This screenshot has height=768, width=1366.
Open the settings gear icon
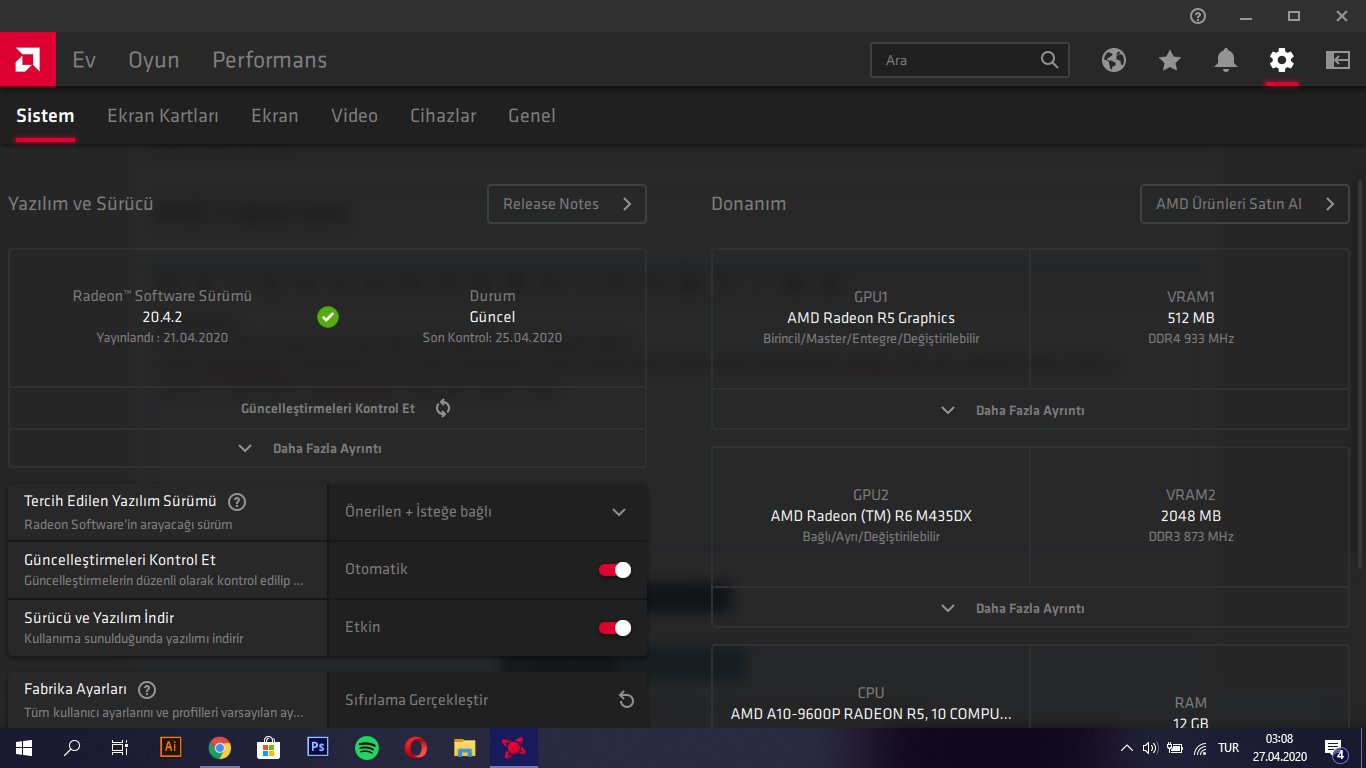pyautogui.click(x=1282, y=60)
